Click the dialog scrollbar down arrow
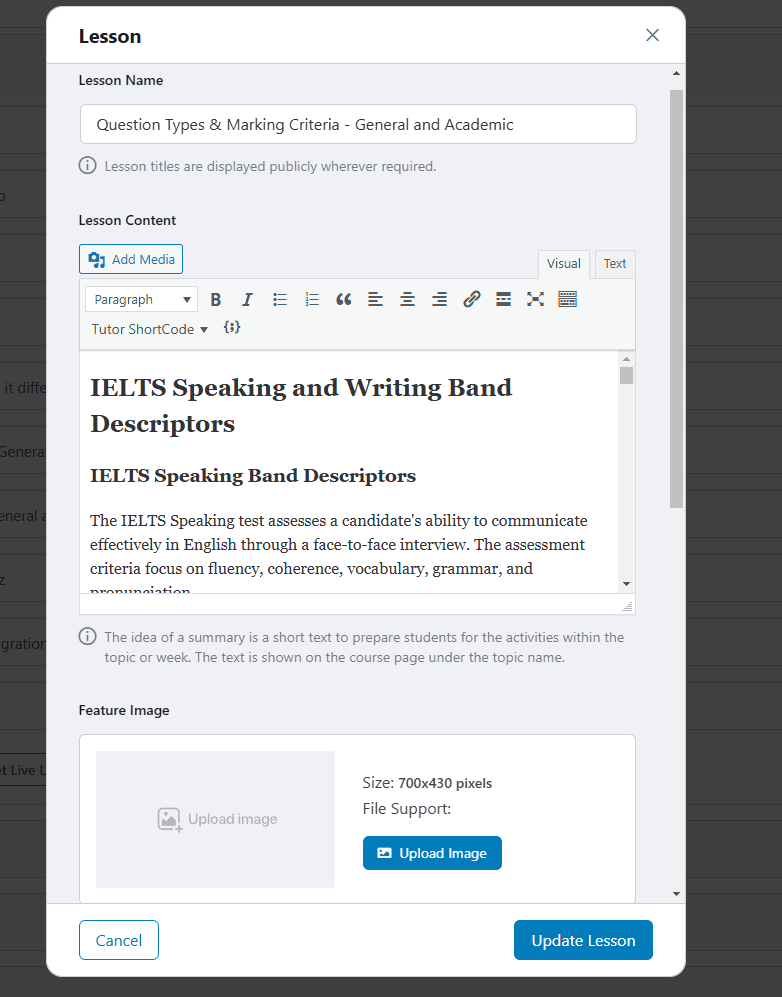 676,894
